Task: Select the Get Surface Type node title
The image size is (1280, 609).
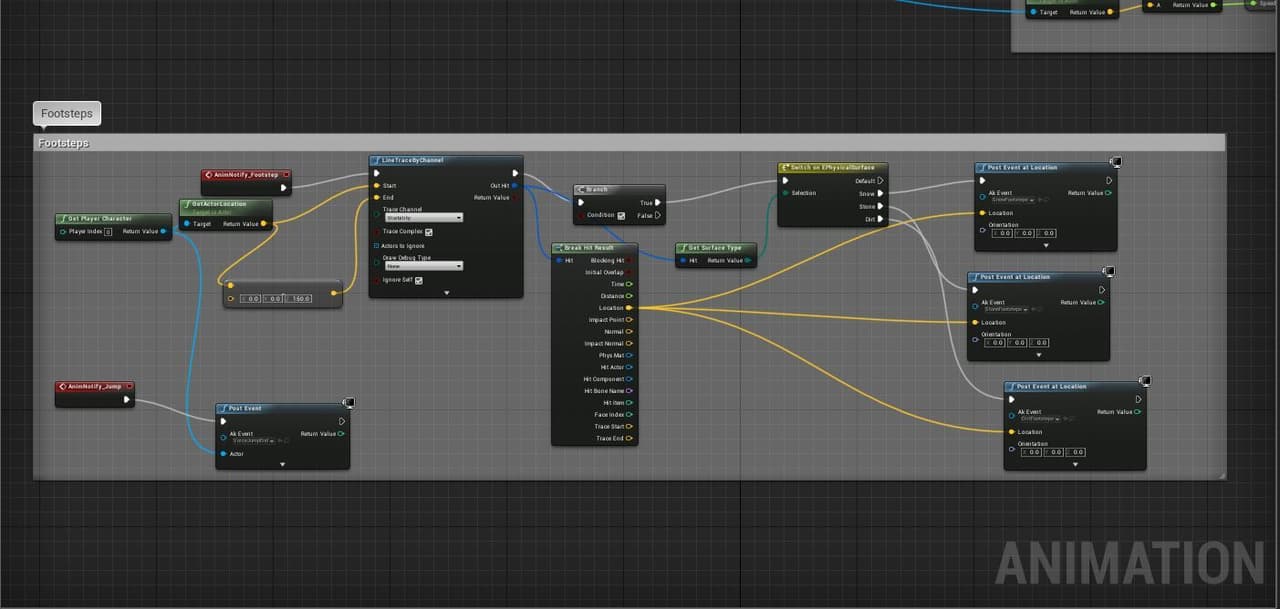Action: pyautogui.click(x=714, y=247)
